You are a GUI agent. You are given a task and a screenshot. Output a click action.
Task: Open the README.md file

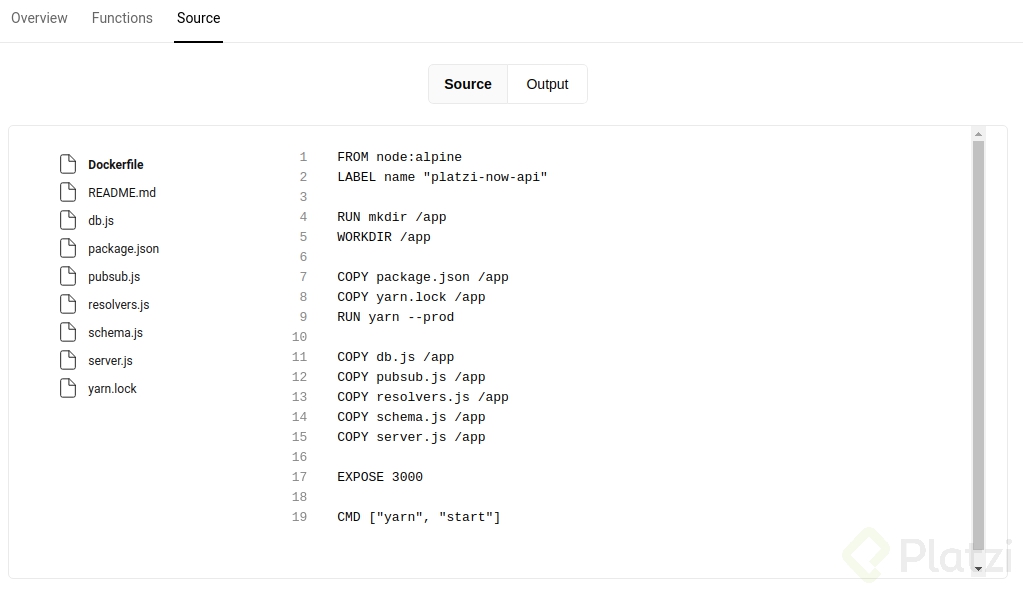tap(122, 192)
